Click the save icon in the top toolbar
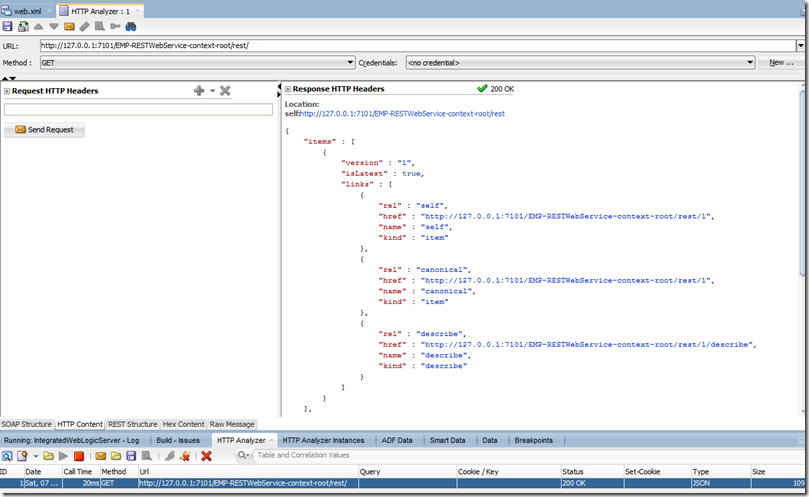The width and height of the screenshot is (809, 497). [8, 26]
